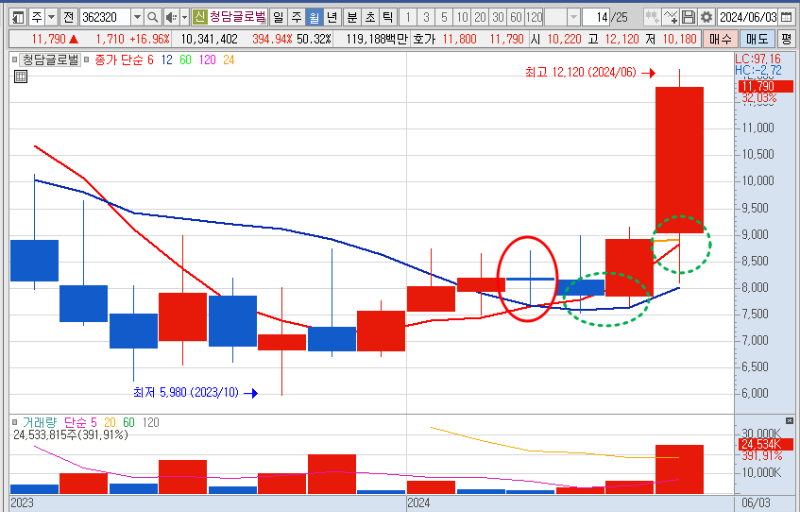Select interval 10 button
800x512 pixels.
[462, 17]
